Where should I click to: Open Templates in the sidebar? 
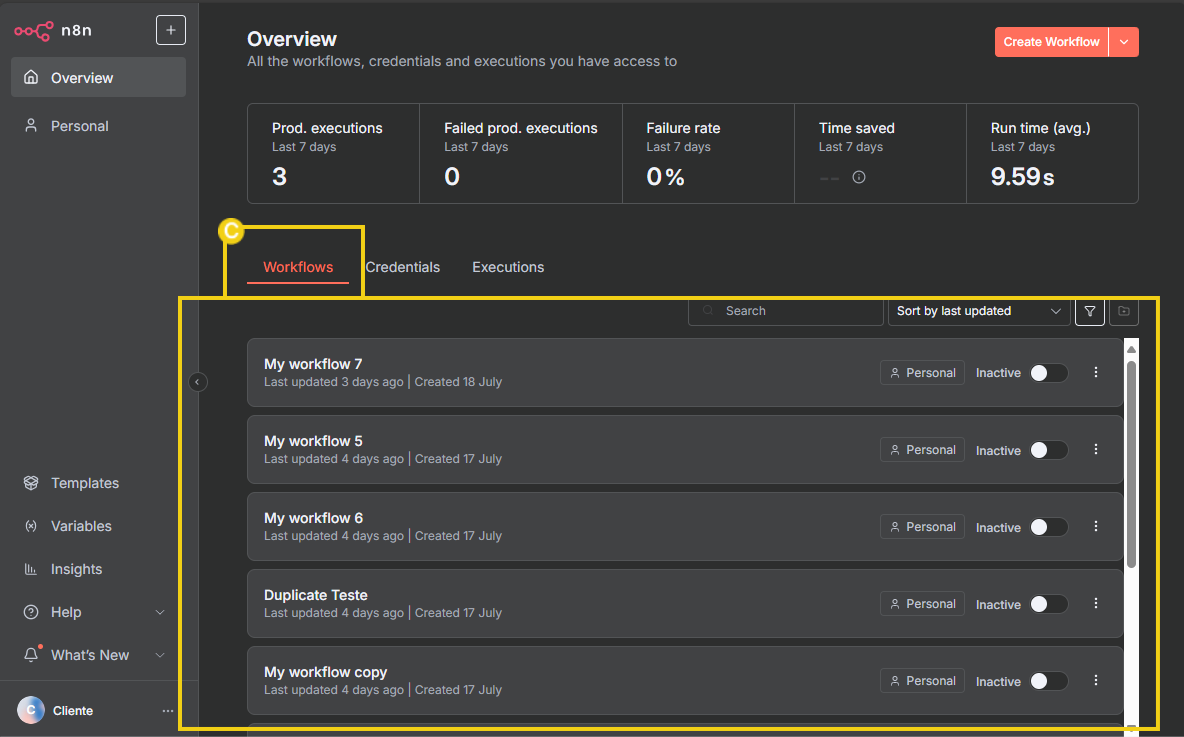point(98,483)
